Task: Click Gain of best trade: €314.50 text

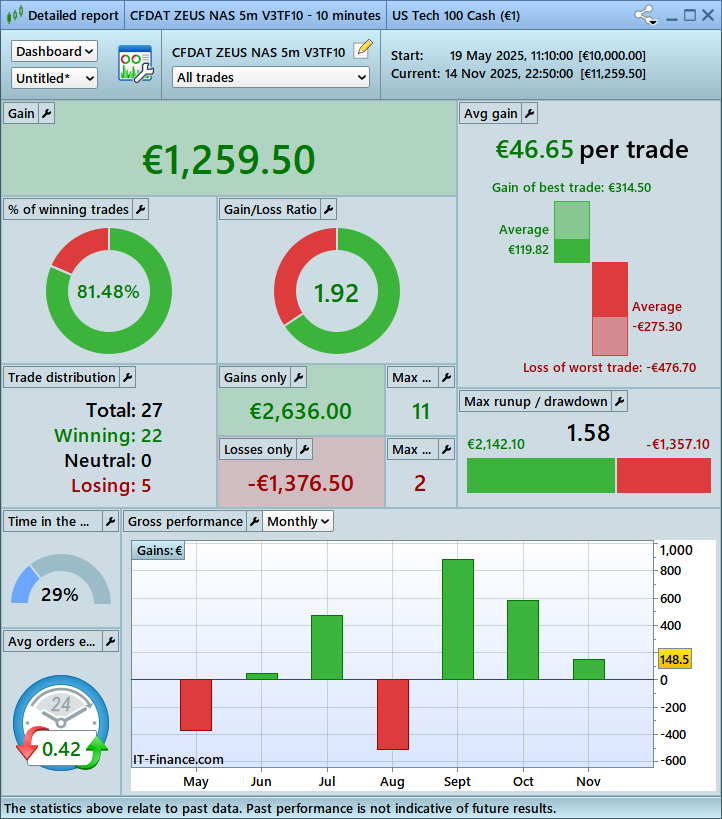Action: click(x=572, y=188)
